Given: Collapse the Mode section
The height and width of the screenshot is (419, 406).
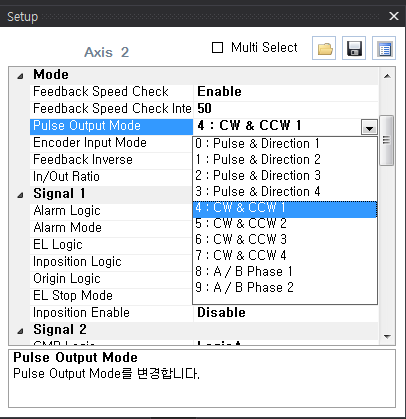Looking at the screenshot, I should pos(21,76).
